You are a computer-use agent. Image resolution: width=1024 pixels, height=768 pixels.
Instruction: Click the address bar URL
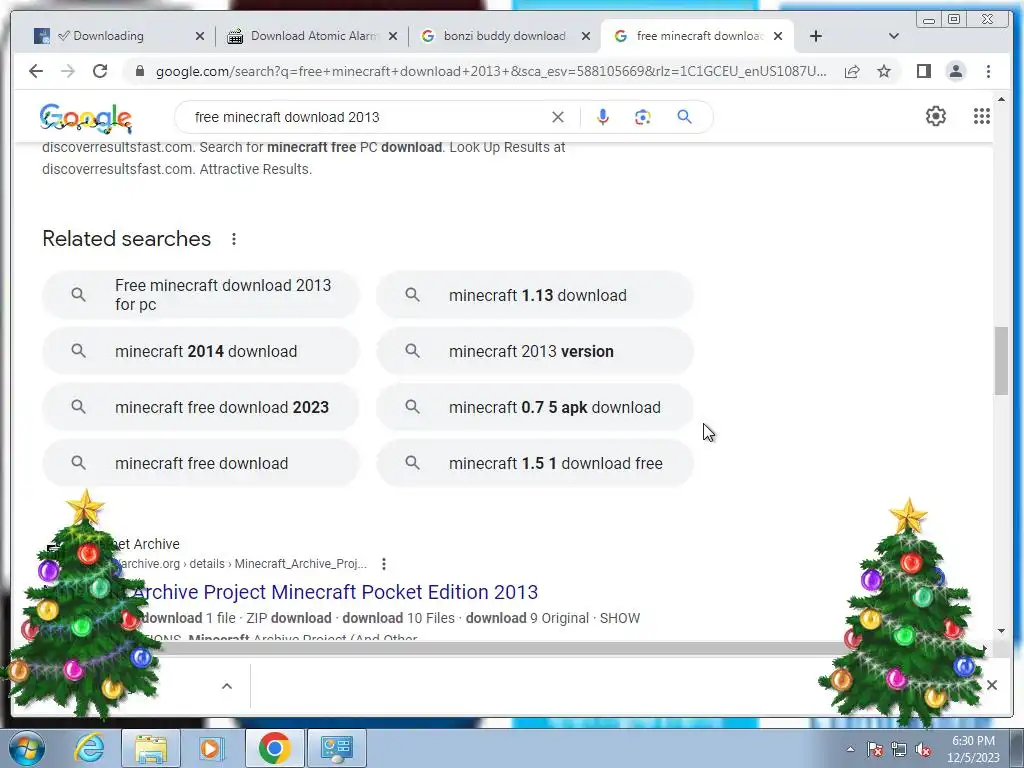[x=491, y=71]
